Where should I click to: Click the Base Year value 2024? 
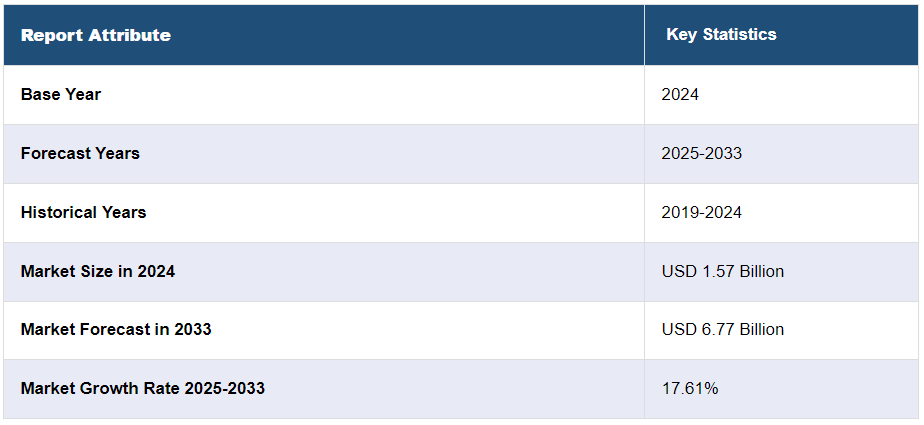click(680, 94)
